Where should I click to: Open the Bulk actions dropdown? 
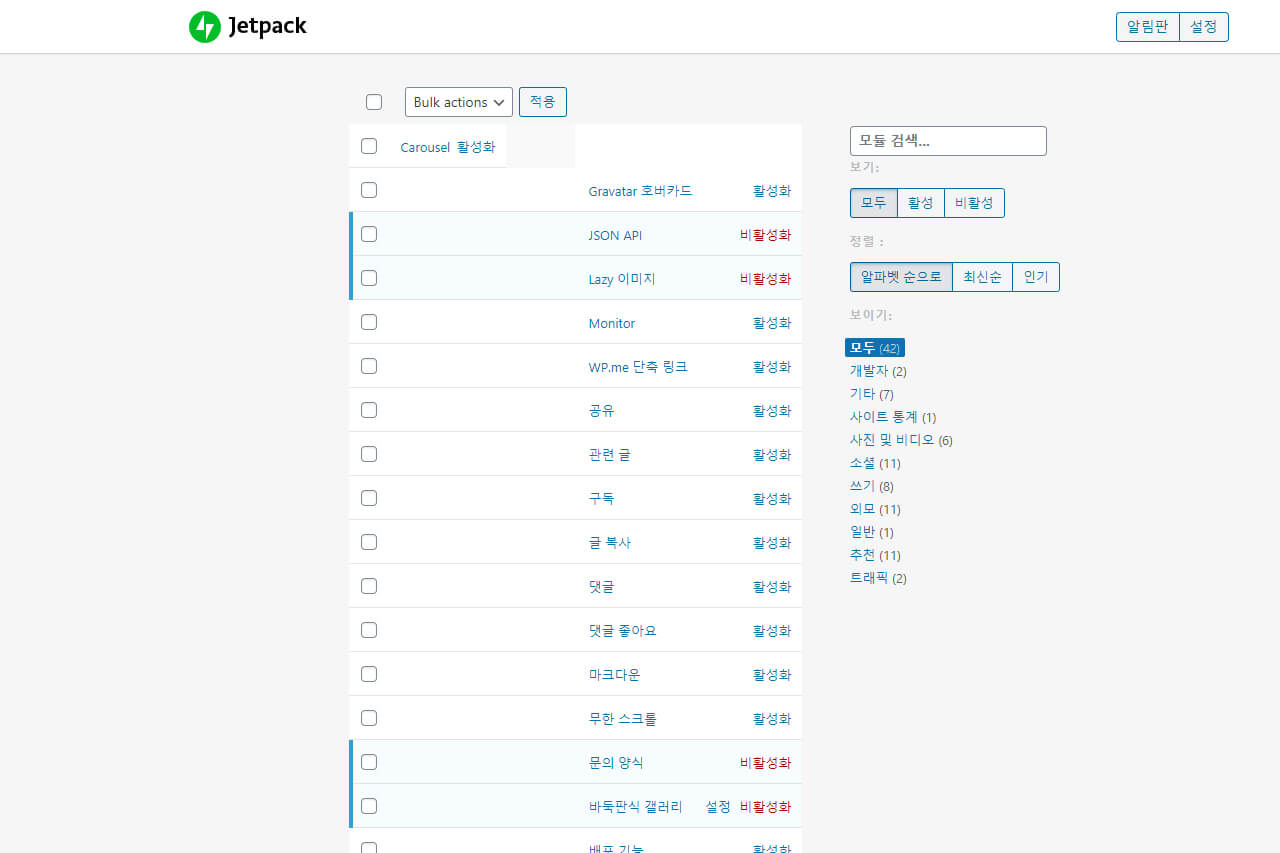tap(458, 102)
